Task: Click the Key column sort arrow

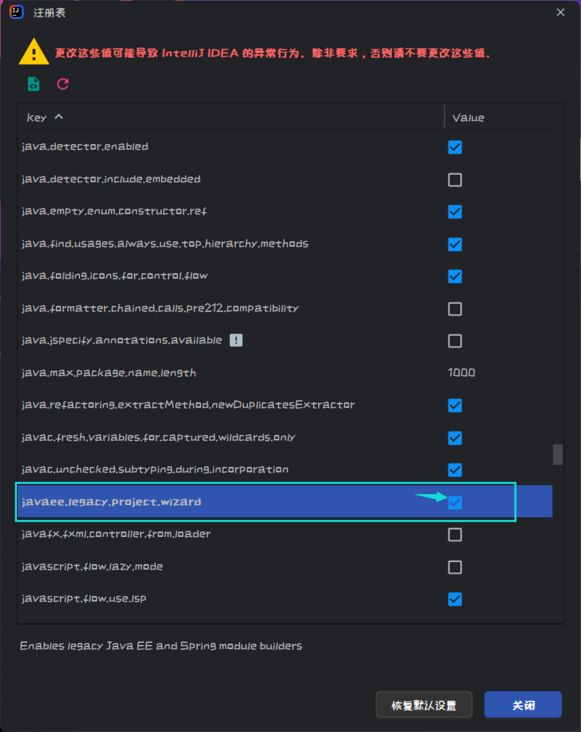Action: pos(59,117)
